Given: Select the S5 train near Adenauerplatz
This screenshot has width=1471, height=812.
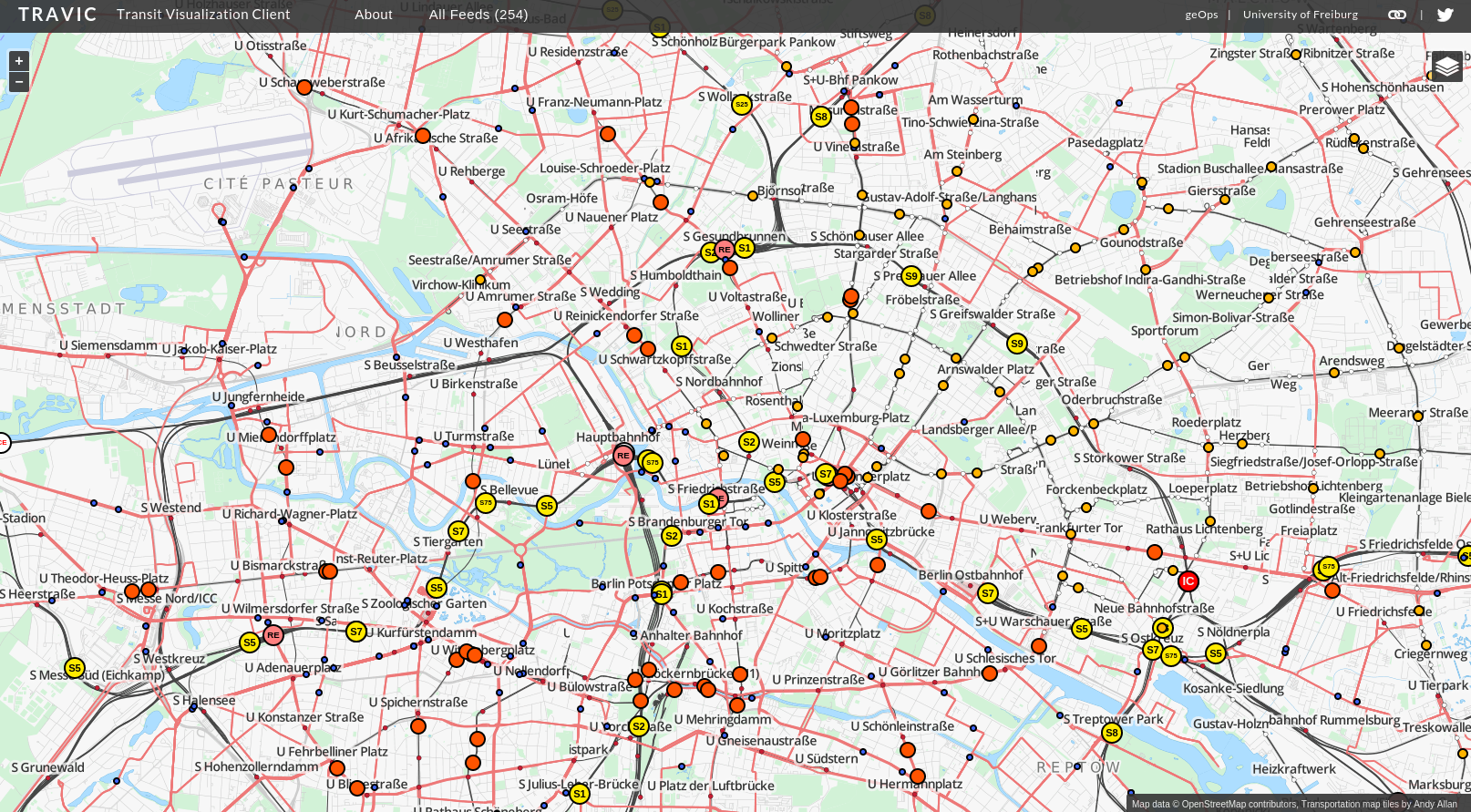Looking at the screenshot, I should coord(250,642).
